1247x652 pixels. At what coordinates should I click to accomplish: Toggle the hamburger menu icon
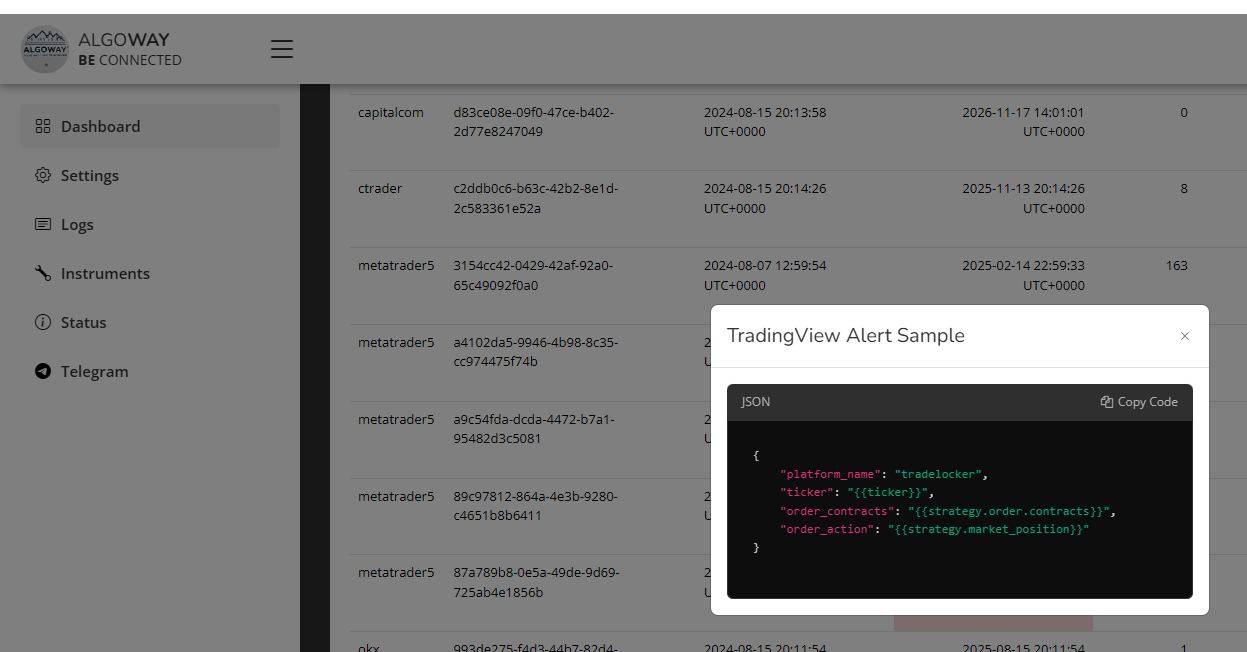click(x=282, y=49)
